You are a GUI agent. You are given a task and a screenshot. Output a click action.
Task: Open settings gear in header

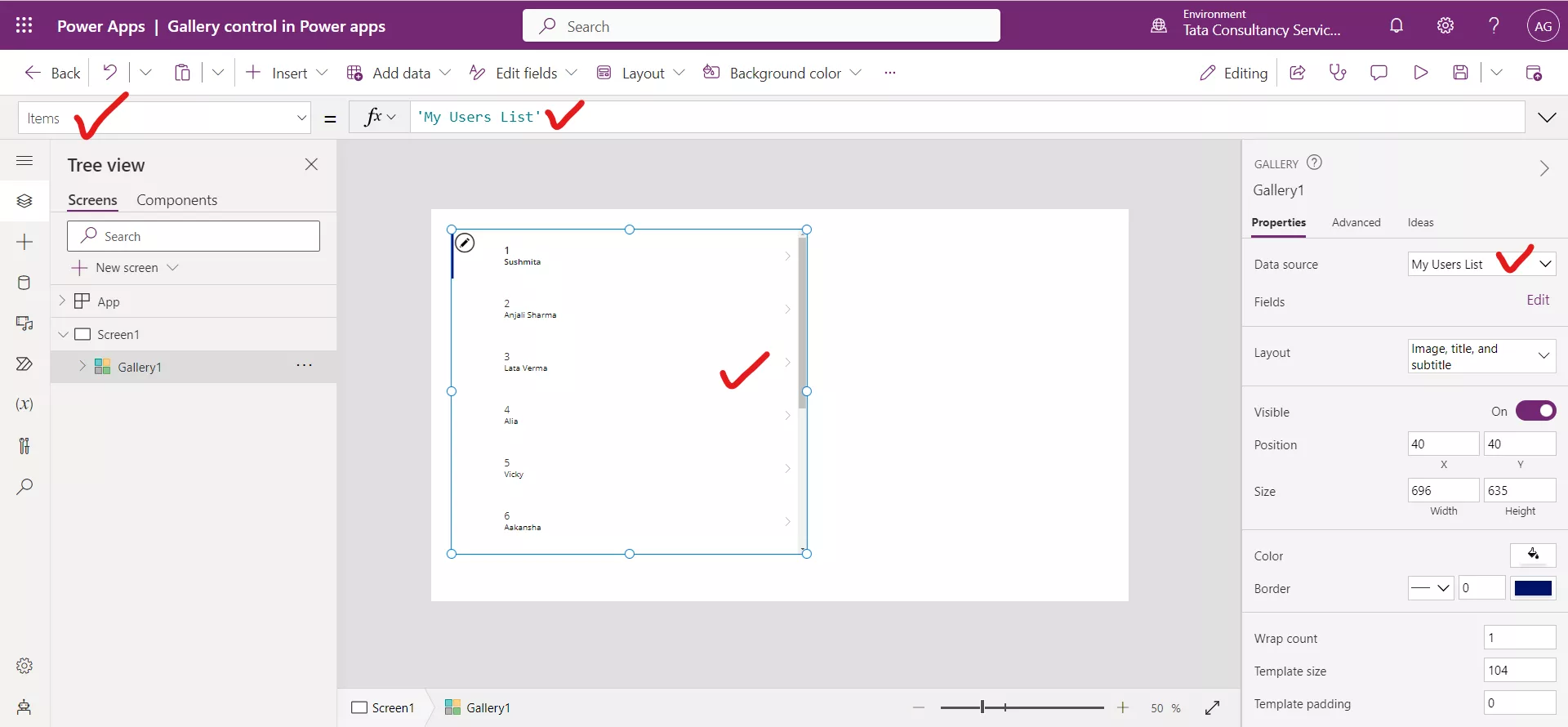[x=1445, y=25]
